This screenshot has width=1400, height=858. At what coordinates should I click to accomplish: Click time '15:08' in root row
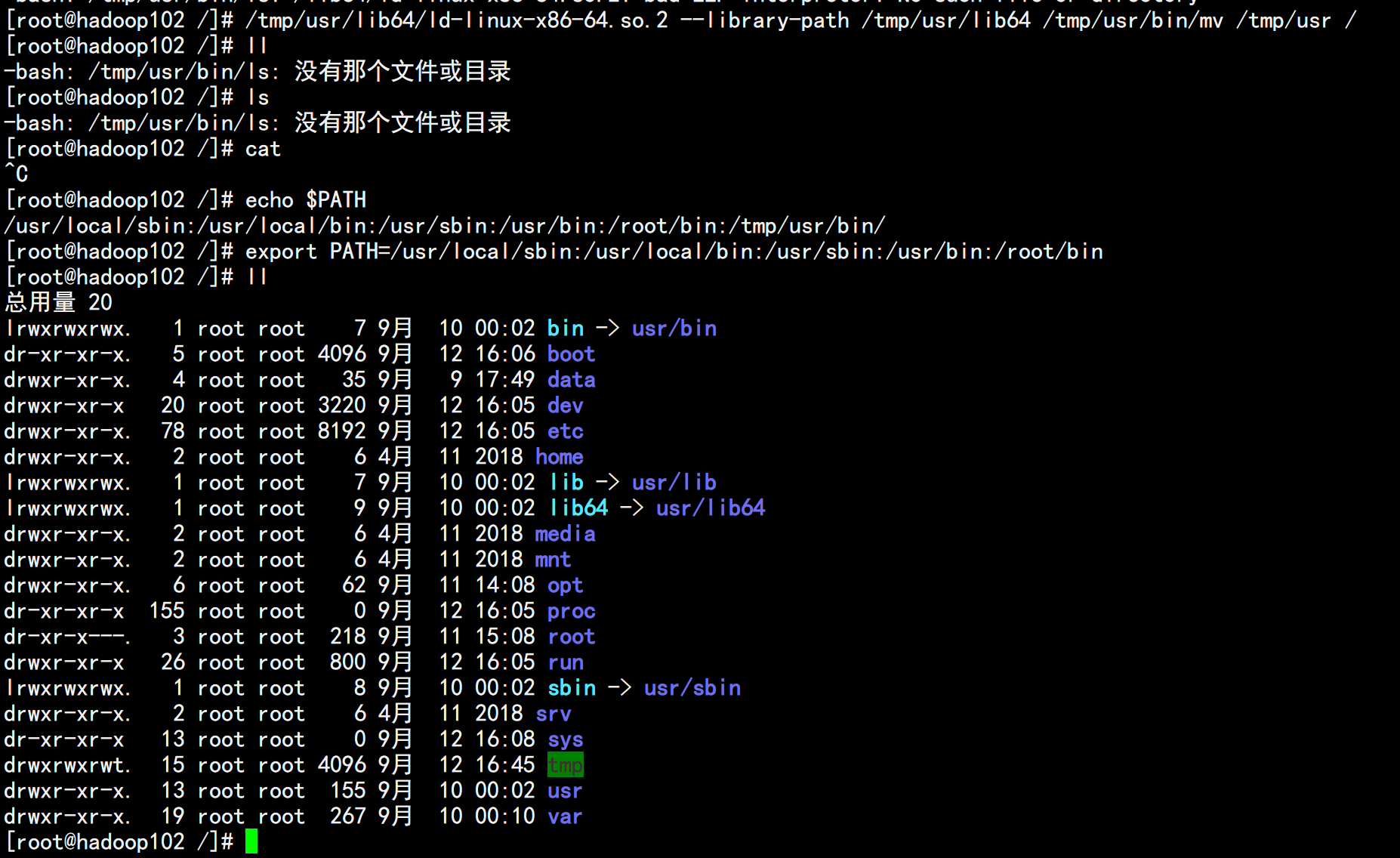[505, 637]
